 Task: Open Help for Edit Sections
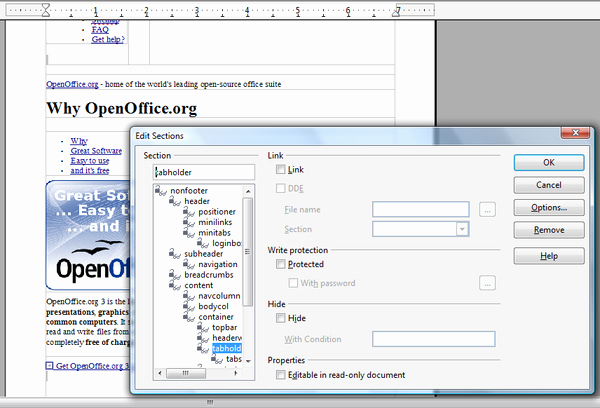point(549,256)
